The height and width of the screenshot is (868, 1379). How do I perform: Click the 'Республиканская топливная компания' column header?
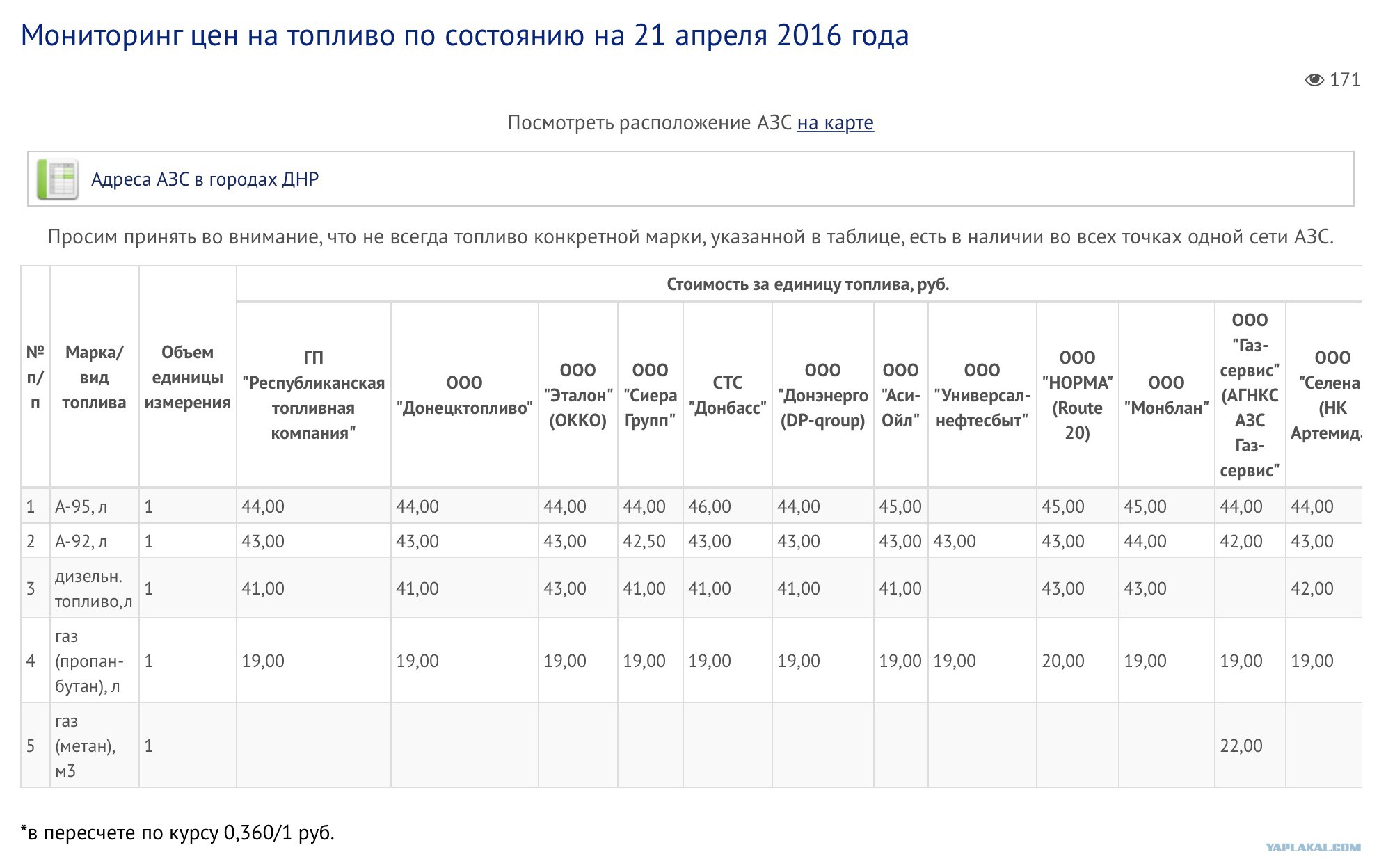314,395
